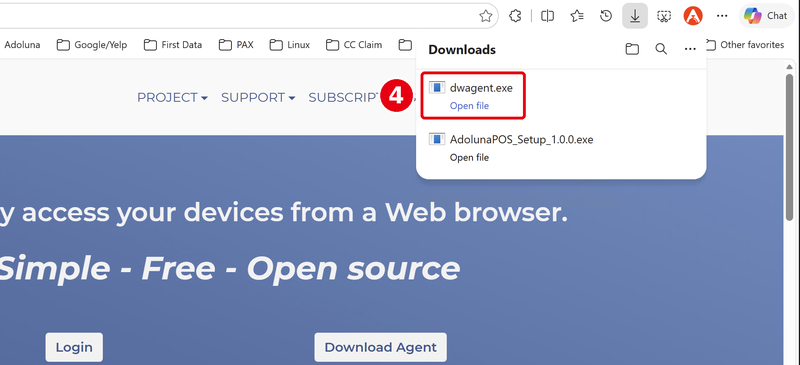Screen dimensions: 800x365
Task: Star this page as a favorite
Action: click(x=486, y=16)
